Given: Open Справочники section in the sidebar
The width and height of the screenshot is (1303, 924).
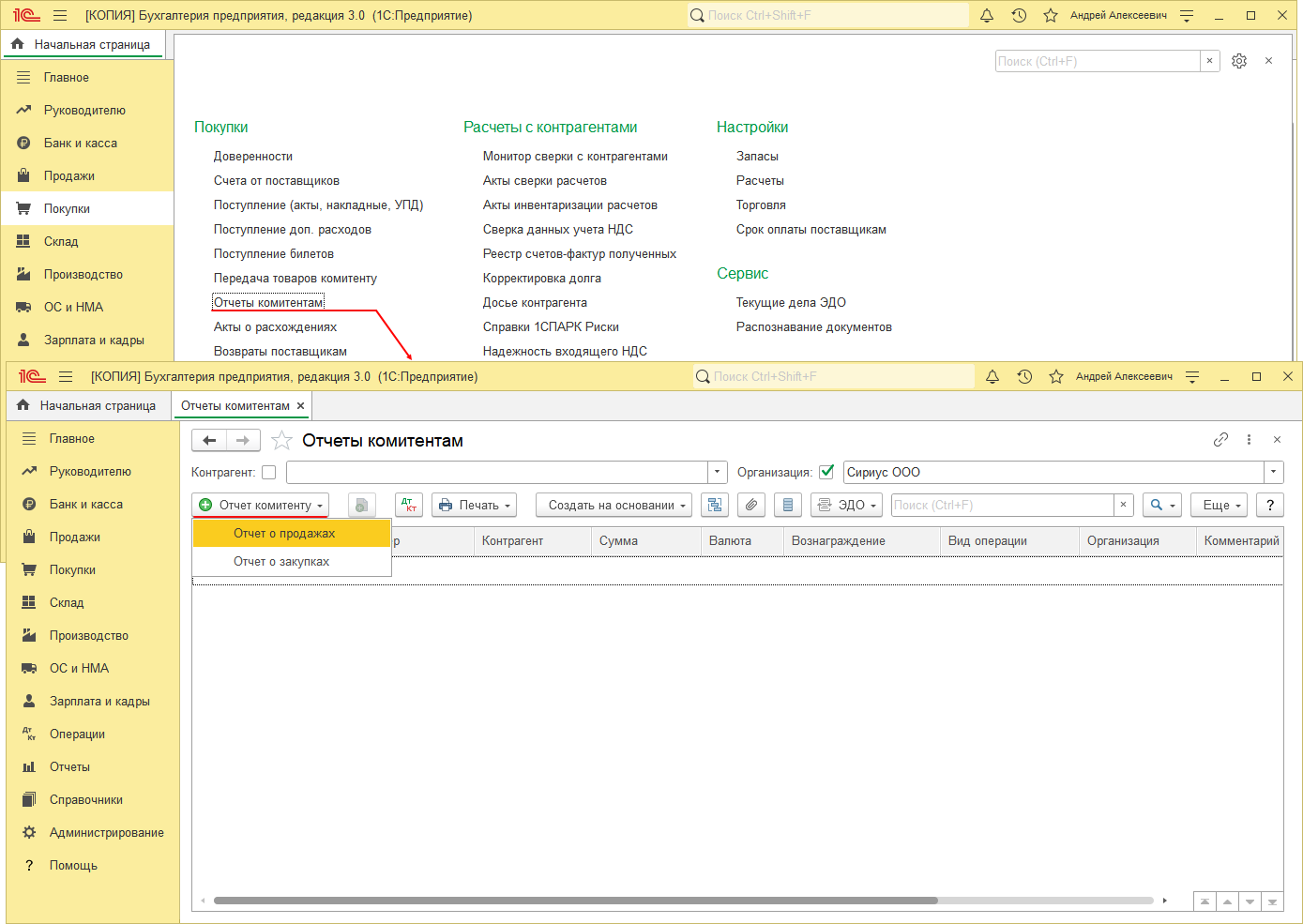Looking at the screenshot, I should point(86,800).
